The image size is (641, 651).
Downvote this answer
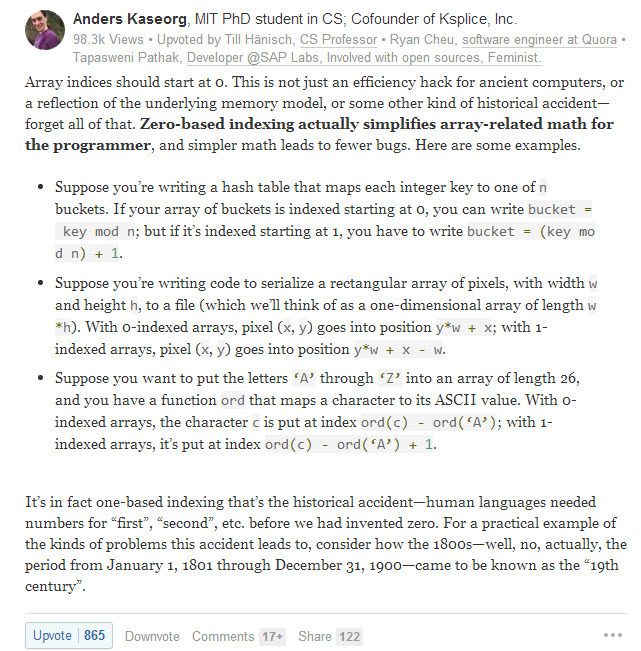152,636
